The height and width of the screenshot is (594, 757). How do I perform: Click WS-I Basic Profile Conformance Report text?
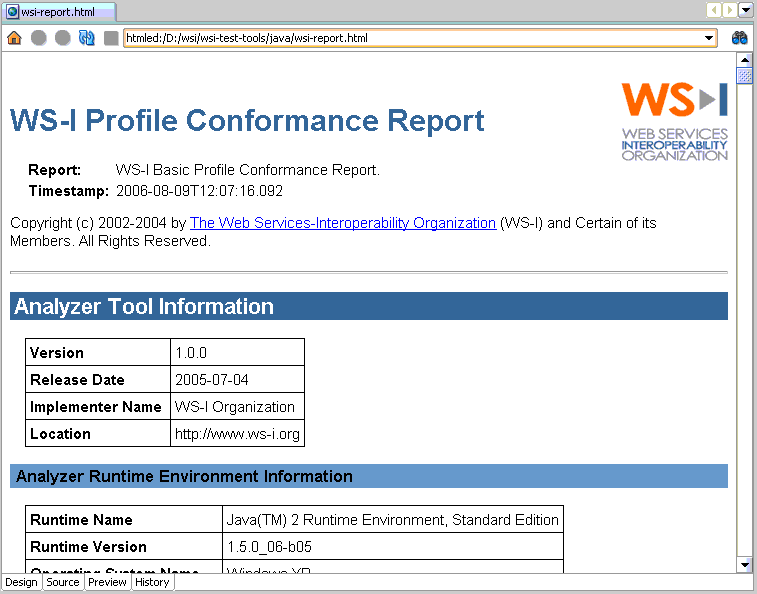248,170
